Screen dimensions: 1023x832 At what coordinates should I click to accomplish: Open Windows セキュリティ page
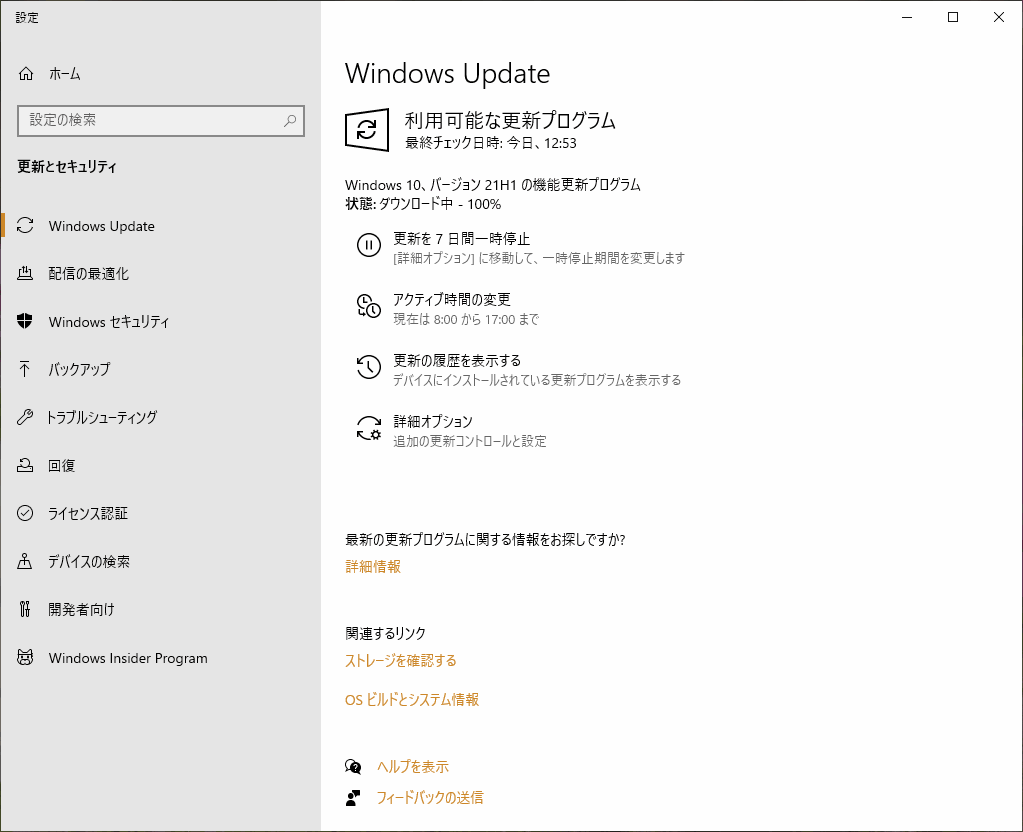point(160,322)
